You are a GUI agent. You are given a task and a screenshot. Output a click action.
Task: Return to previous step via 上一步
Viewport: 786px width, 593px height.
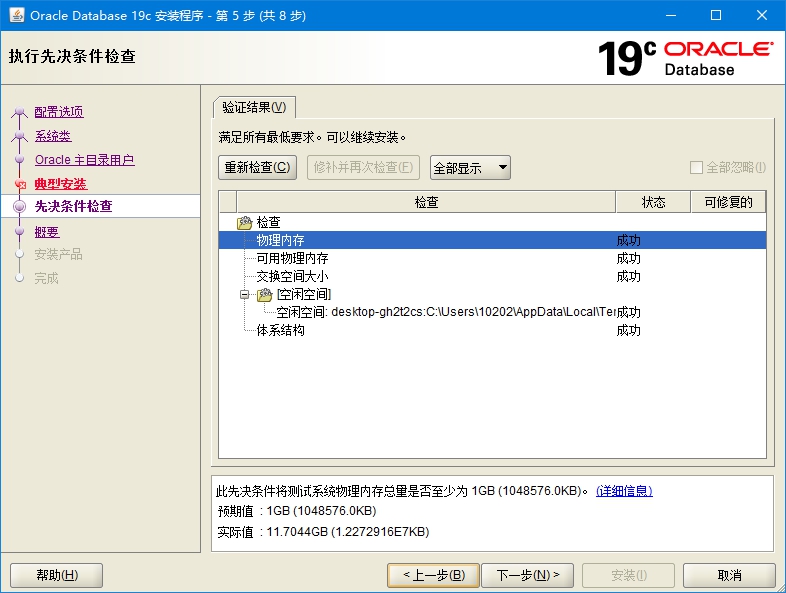pos(433,575)
